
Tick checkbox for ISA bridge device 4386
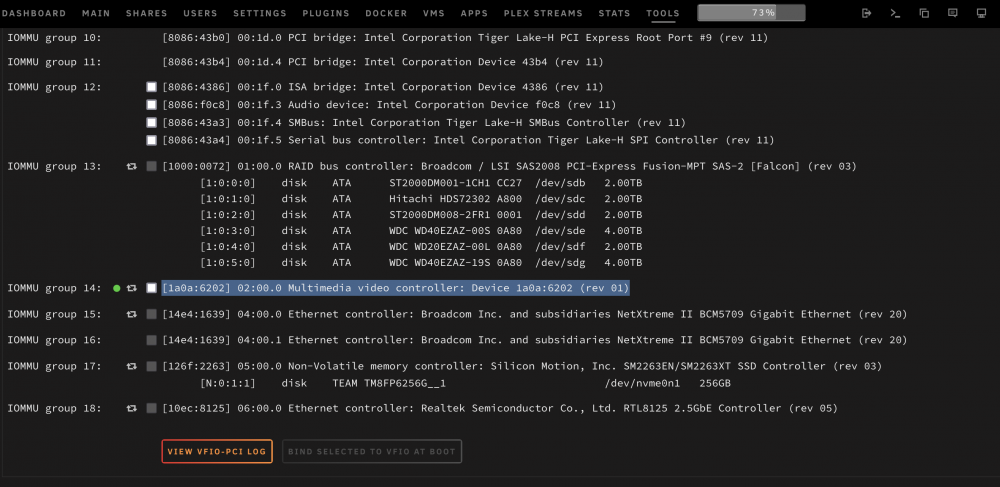151,87
